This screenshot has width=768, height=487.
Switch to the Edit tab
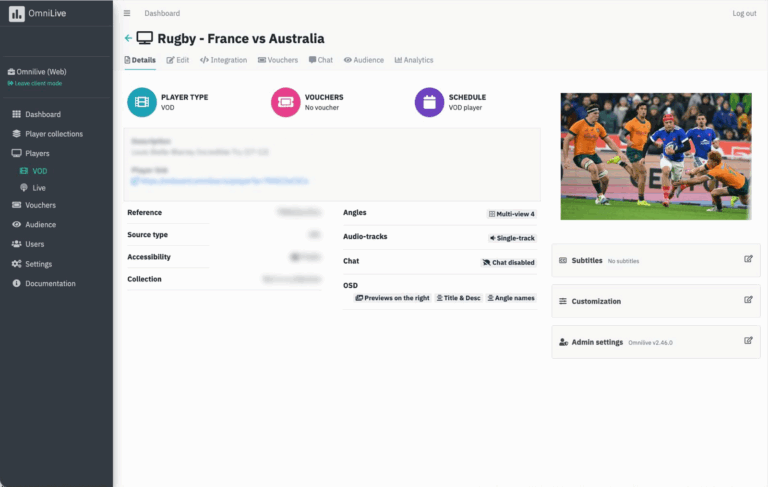coord(178,60)
